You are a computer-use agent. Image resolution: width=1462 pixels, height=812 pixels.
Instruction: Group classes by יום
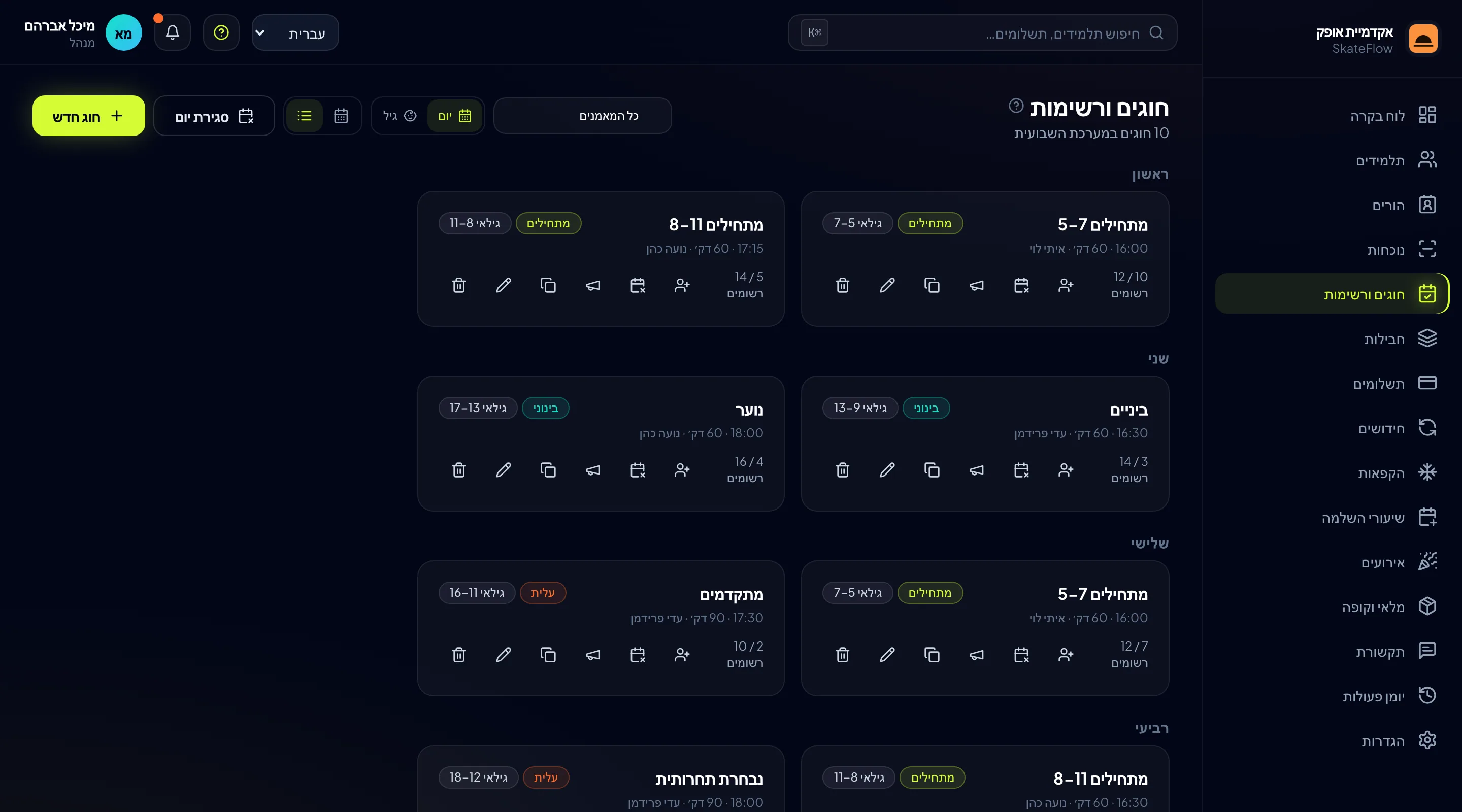click(x=454, y=116)
